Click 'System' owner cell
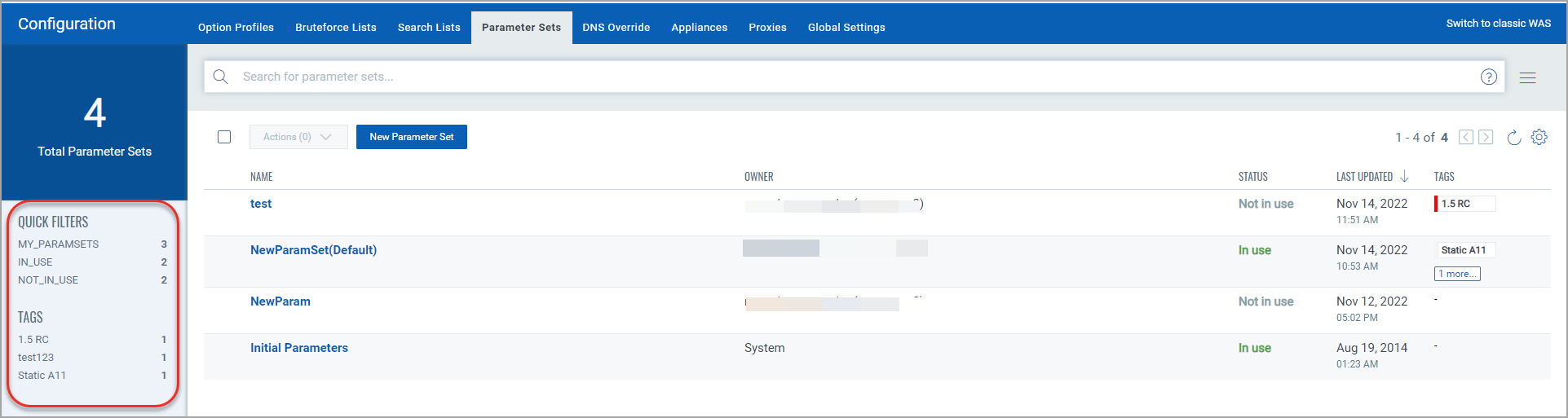 point(765,348)
